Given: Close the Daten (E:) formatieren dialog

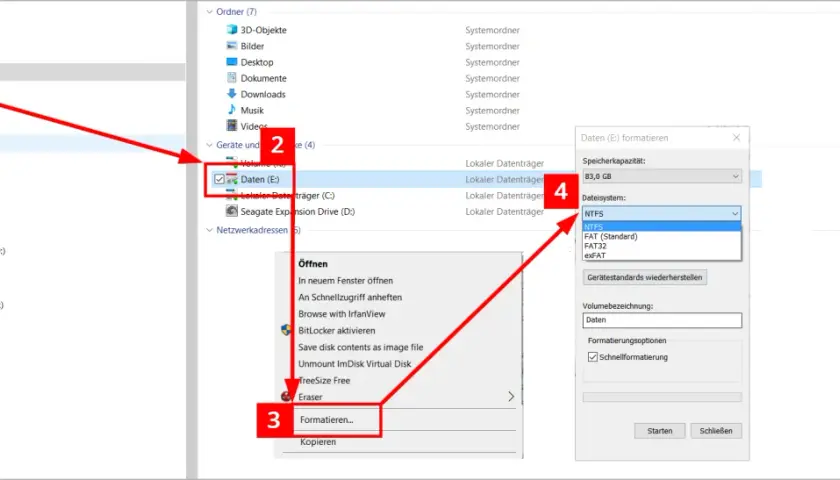Looking at the screenshot, I should (737, 138).
